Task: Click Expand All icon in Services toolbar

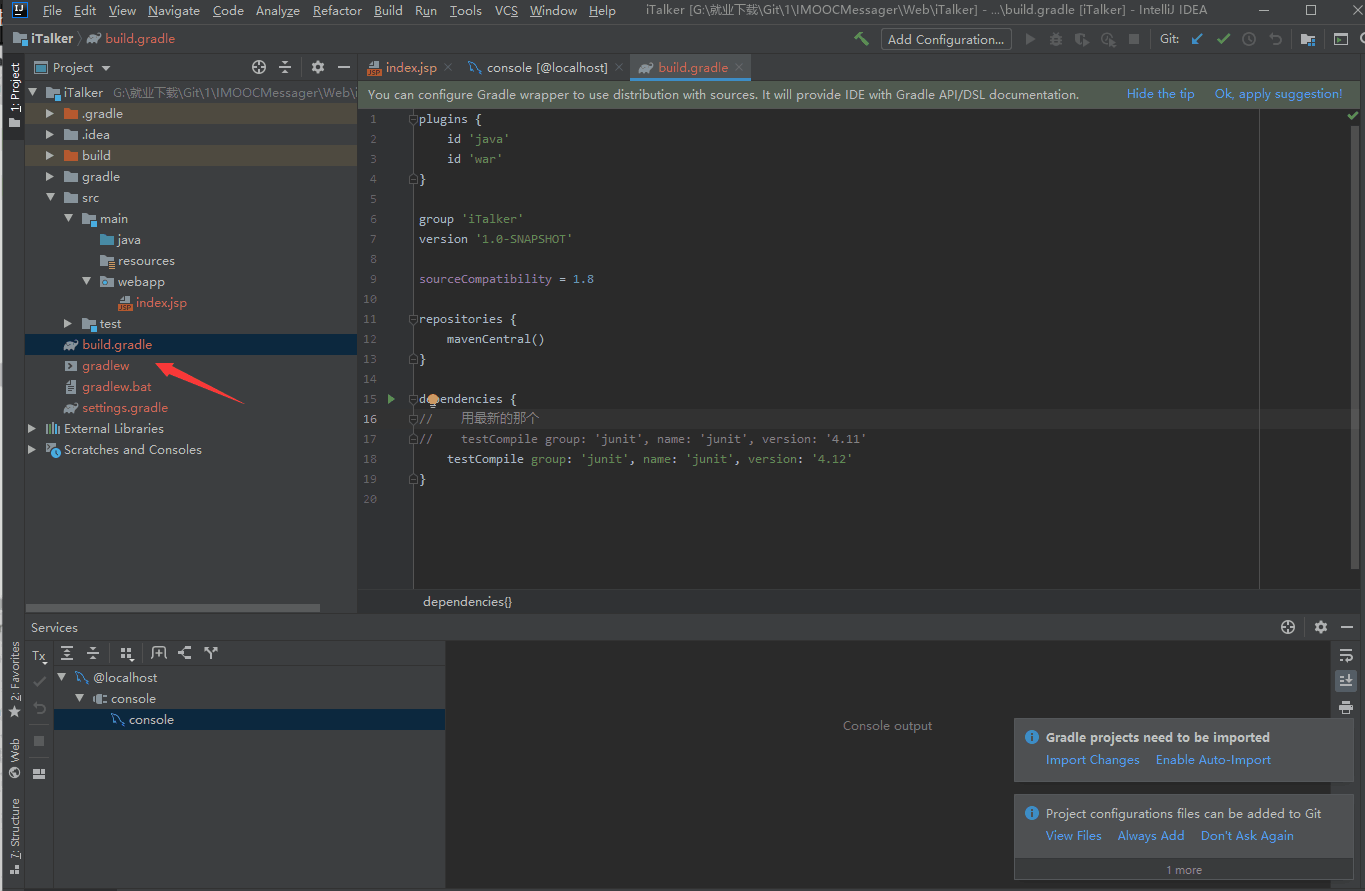Action: tap(67, 653)
